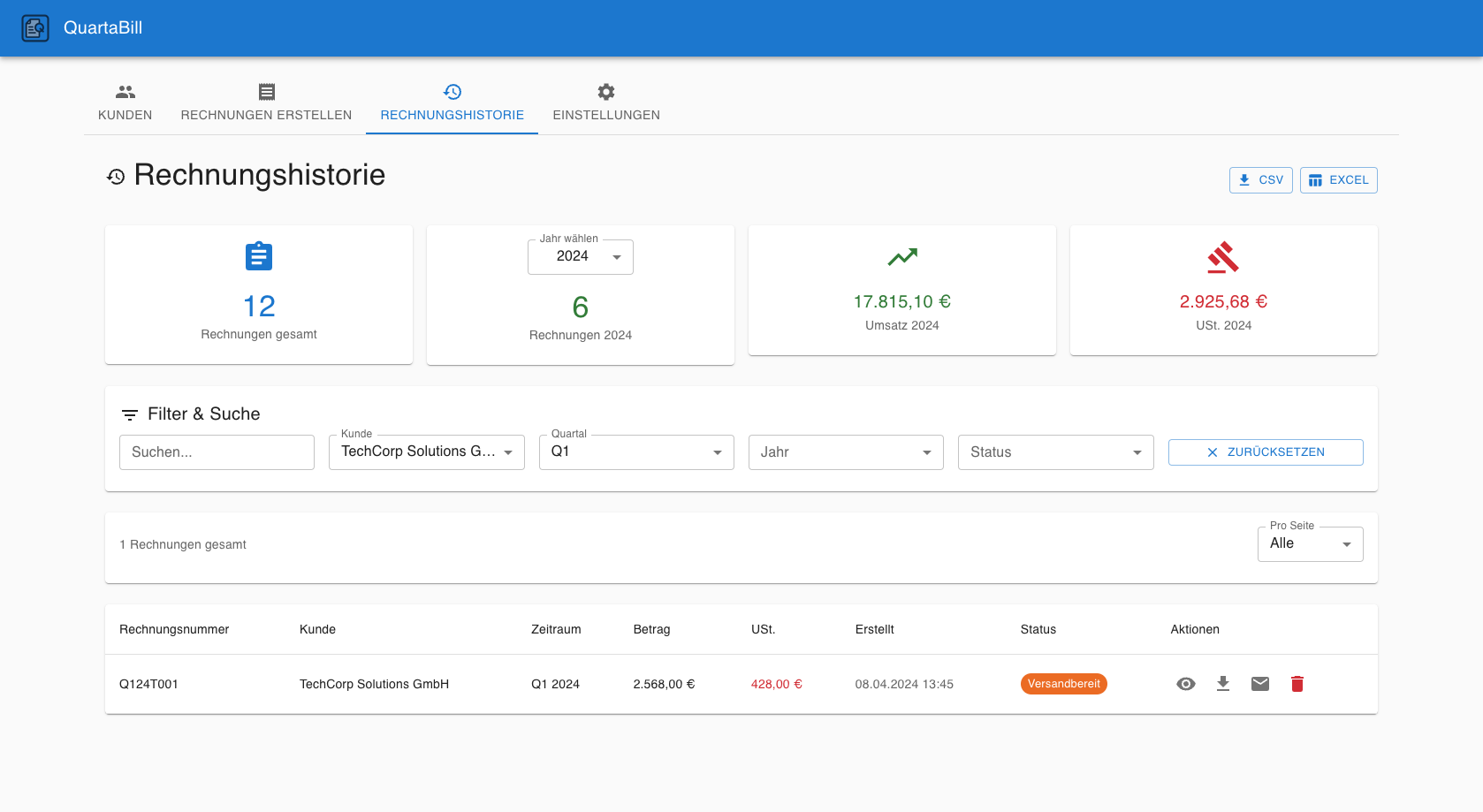The height and width of the screenshot is (812, 1483).
Task: Expand the Jahr wählen year selector
Action: [580, 256]
